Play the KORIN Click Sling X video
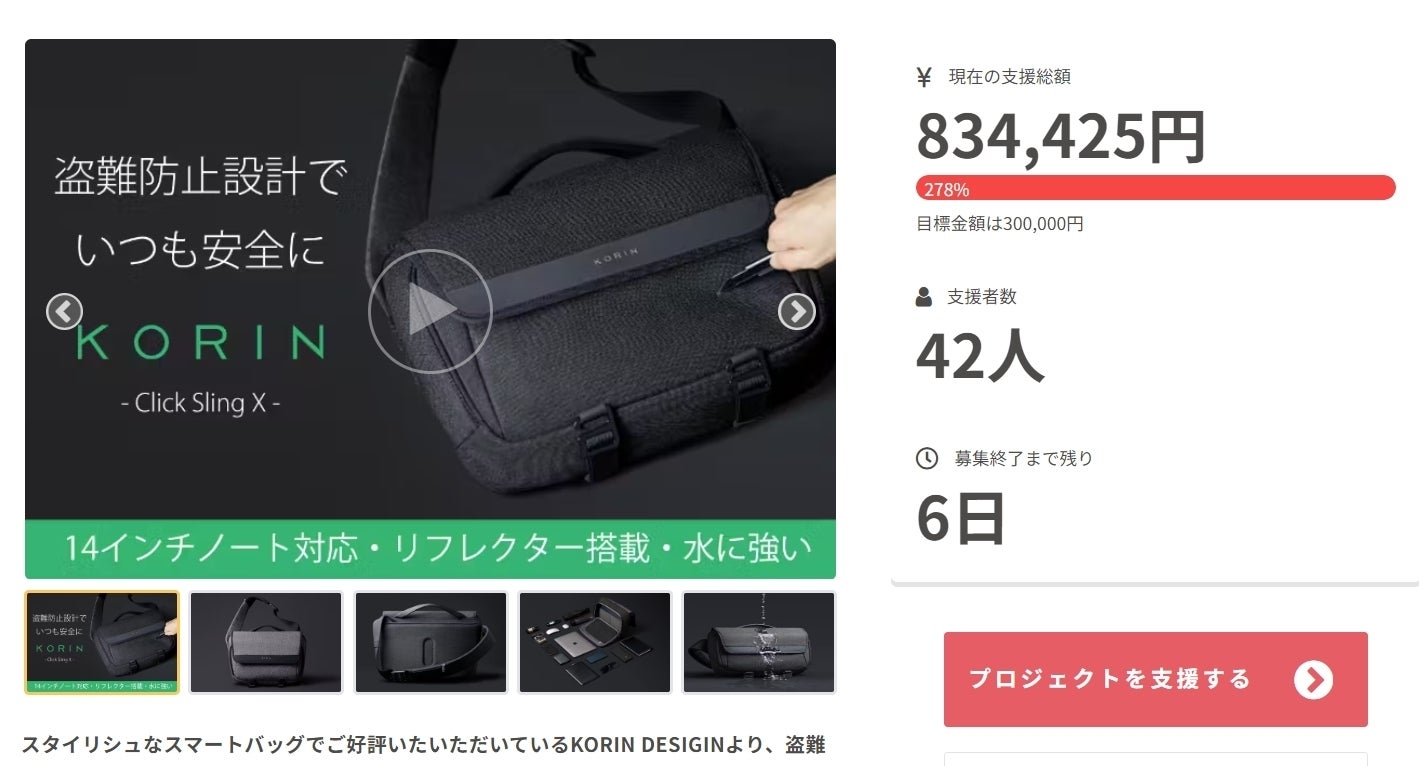Image resolution: width=1419 pixels, height=766 pixels. (x=430, y=311)
